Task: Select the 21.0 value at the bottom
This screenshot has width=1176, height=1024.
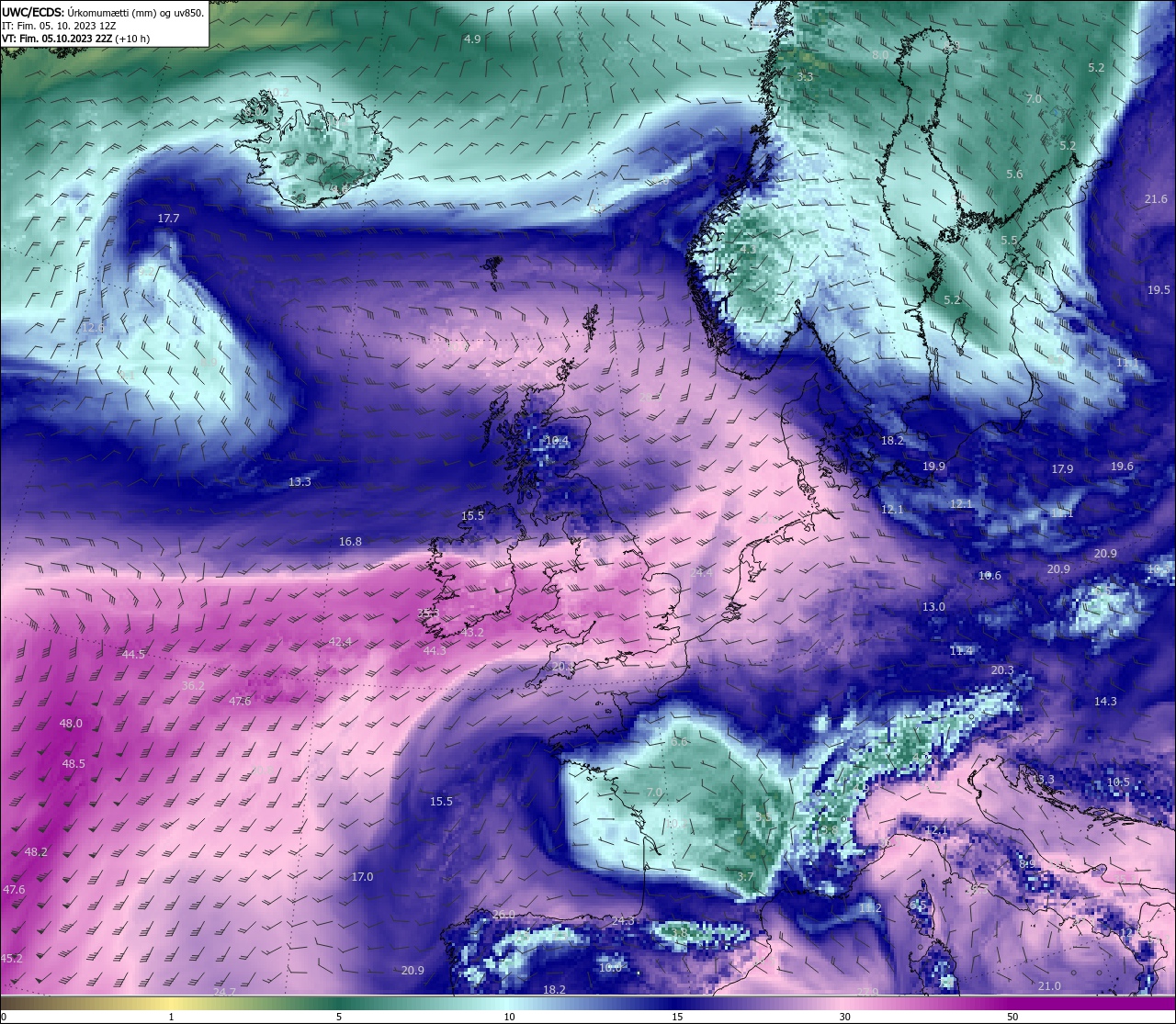Action: (1049, 986)
